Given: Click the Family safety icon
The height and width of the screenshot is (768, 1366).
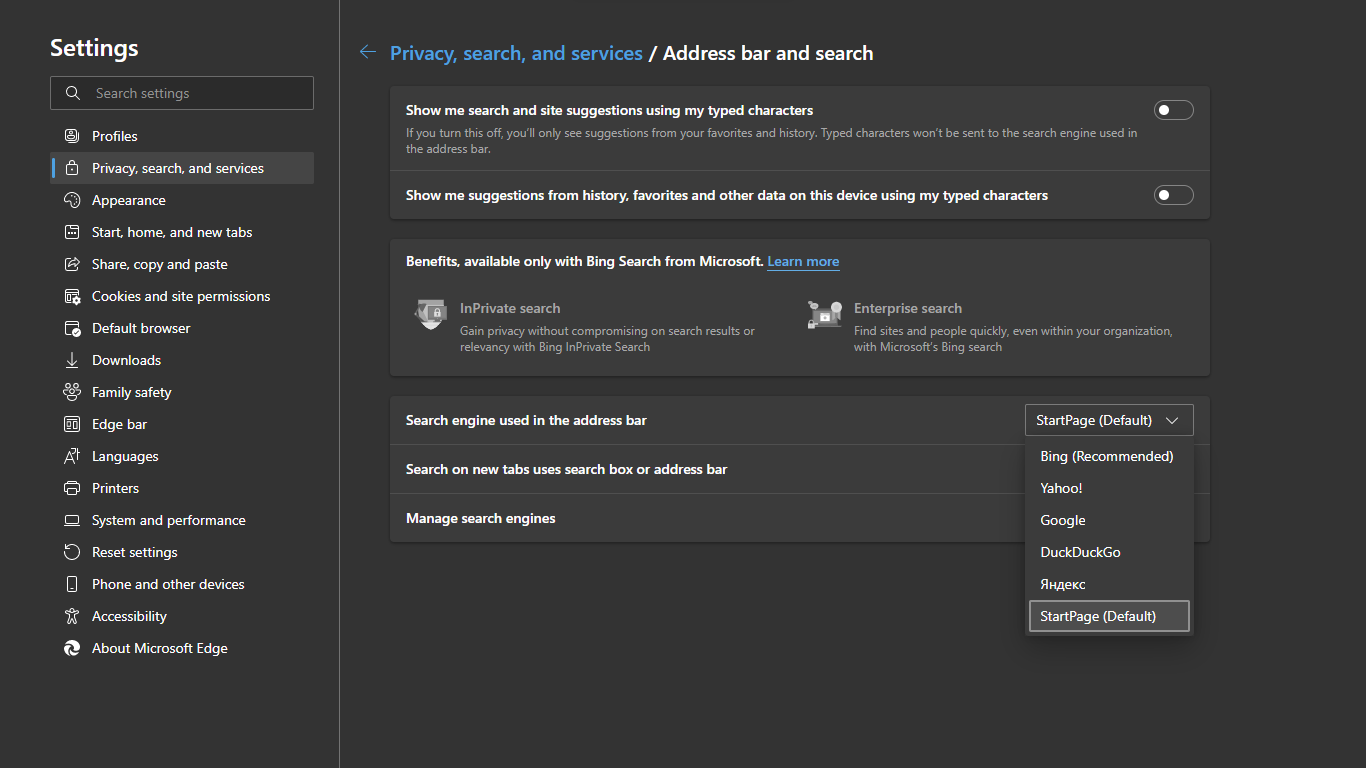Looking at the screenshot, I should (x=70, y=391).
